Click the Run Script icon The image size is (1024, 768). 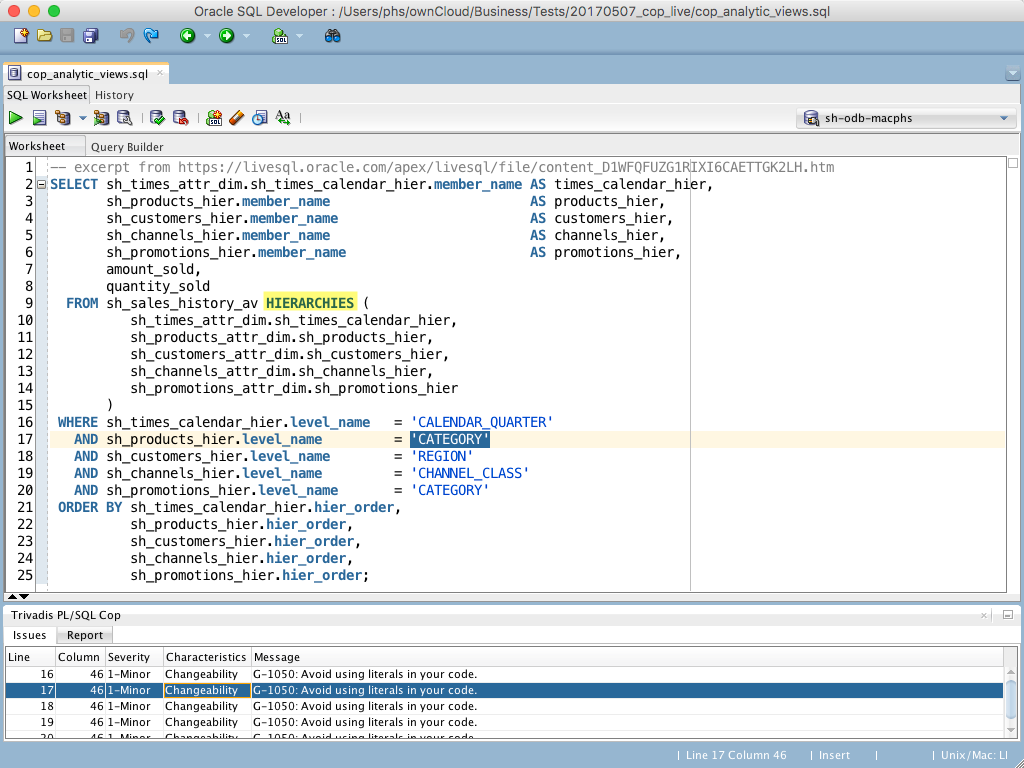coord(39,118)
